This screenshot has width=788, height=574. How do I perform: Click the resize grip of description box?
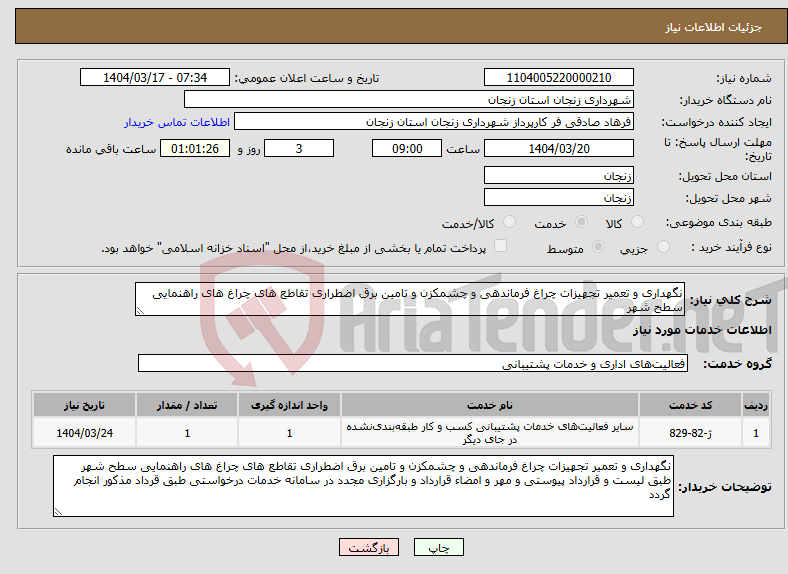point(140,311)
